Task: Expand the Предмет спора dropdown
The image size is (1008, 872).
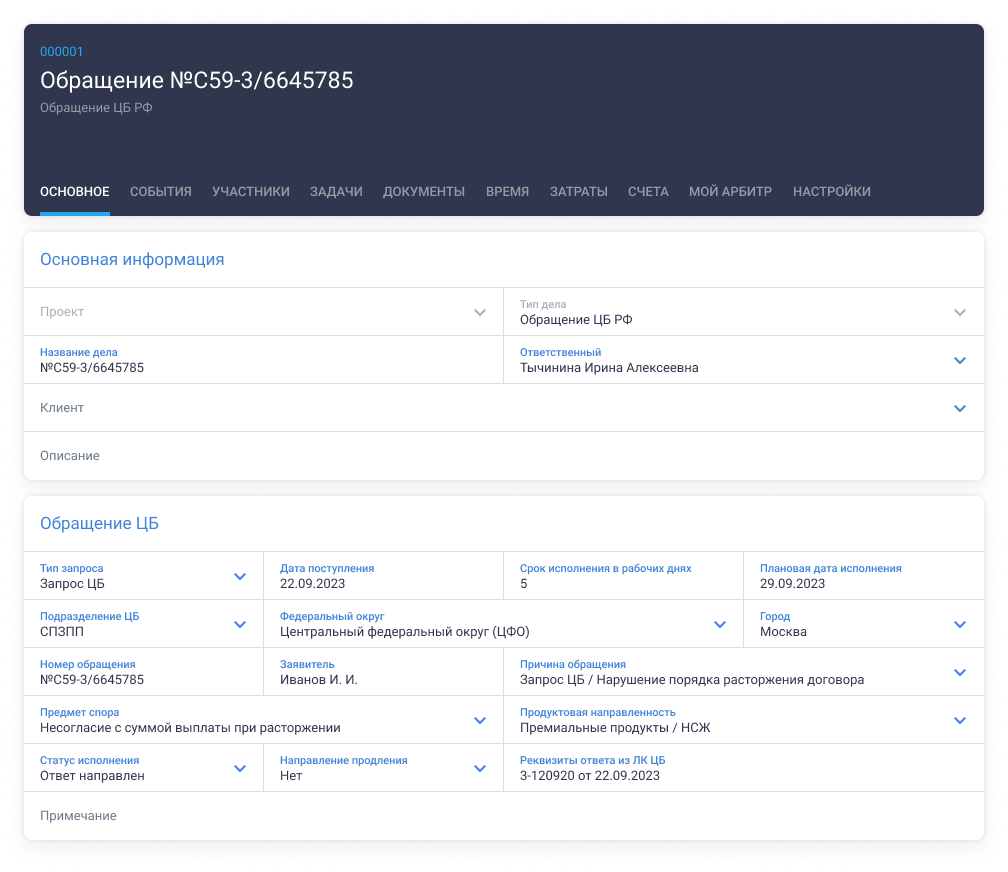Action: (x=480, y=720)
